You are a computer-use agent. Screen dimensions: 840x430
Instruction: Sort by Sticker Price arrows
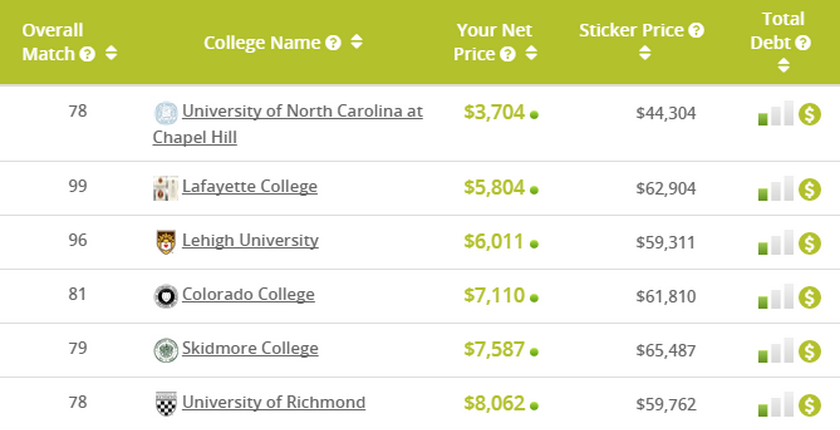tap(644, 53)
